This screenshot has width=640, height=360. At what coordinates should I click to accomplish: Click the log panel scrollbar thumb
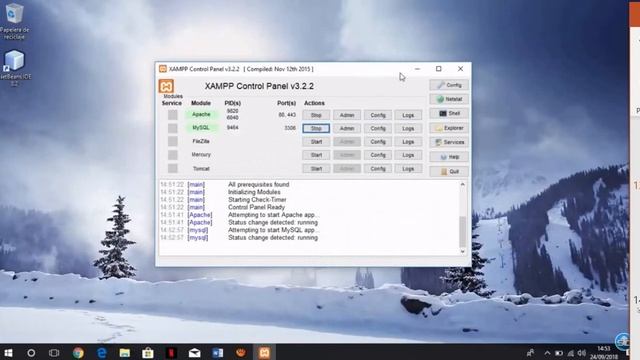(462, 231)
